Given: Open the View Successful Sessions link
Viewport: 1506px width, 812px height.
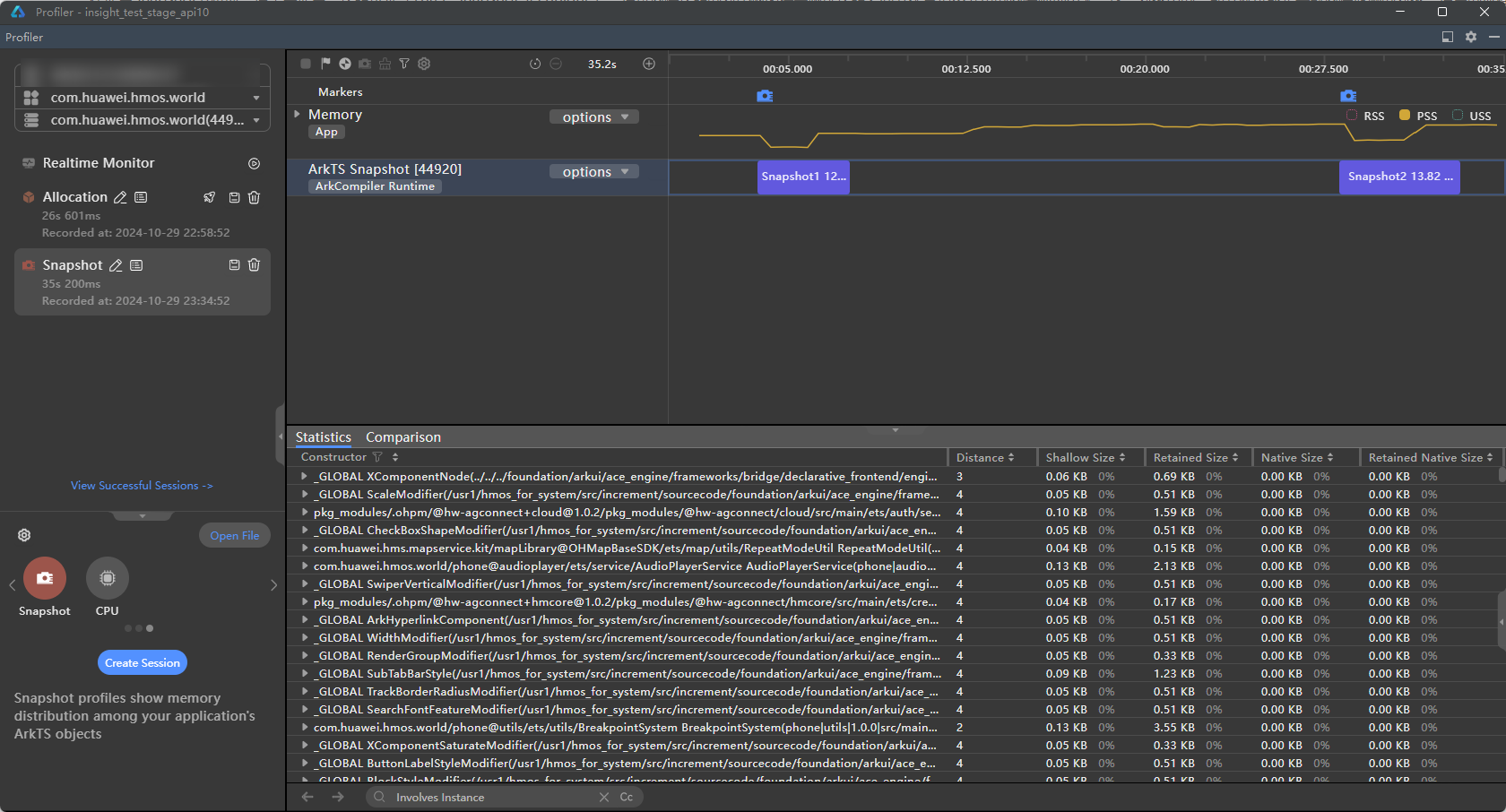Looking at the screenshot, I should click(x=142, y=486).
